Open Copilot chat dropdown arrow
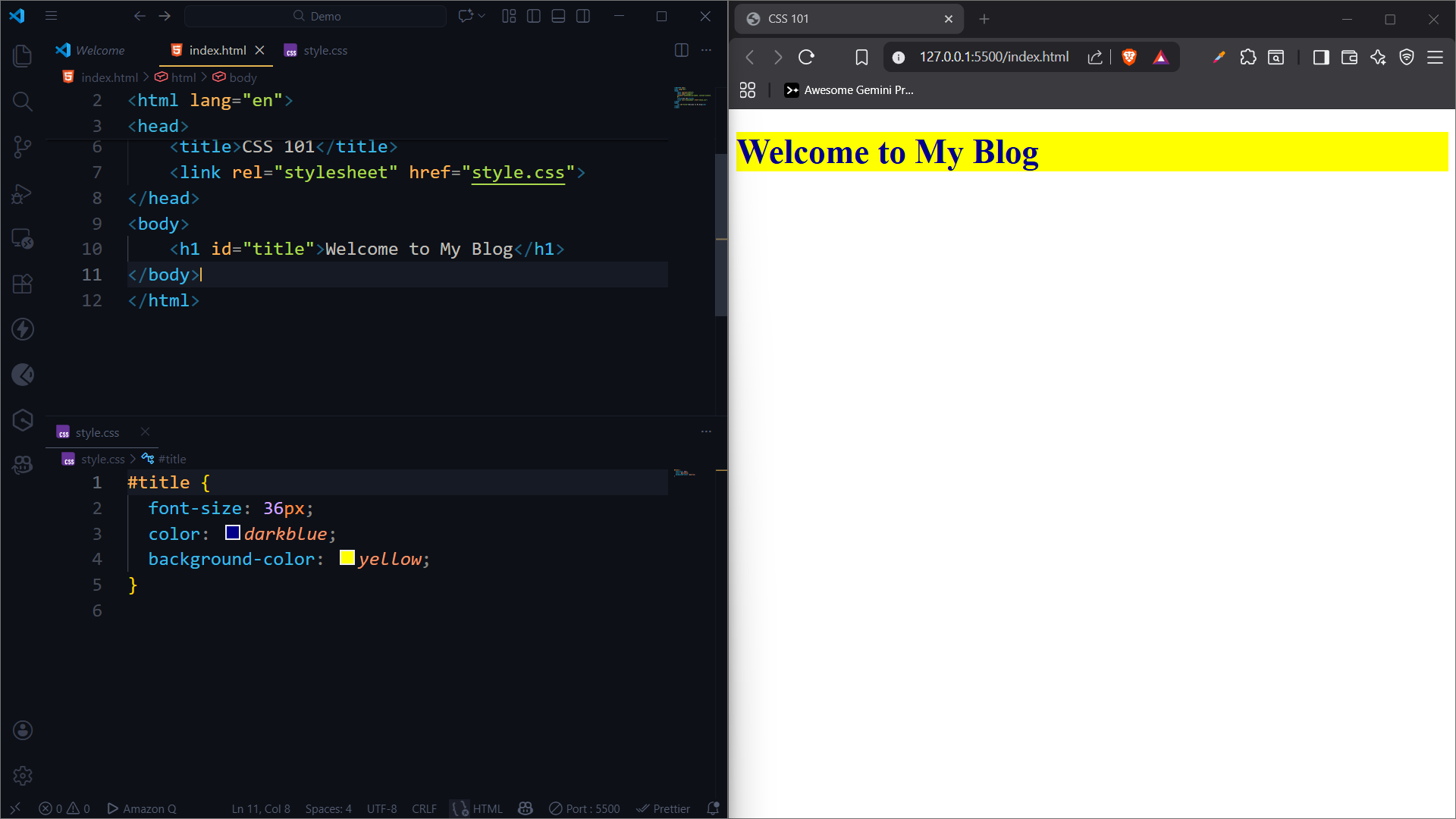 coord(482,16)
